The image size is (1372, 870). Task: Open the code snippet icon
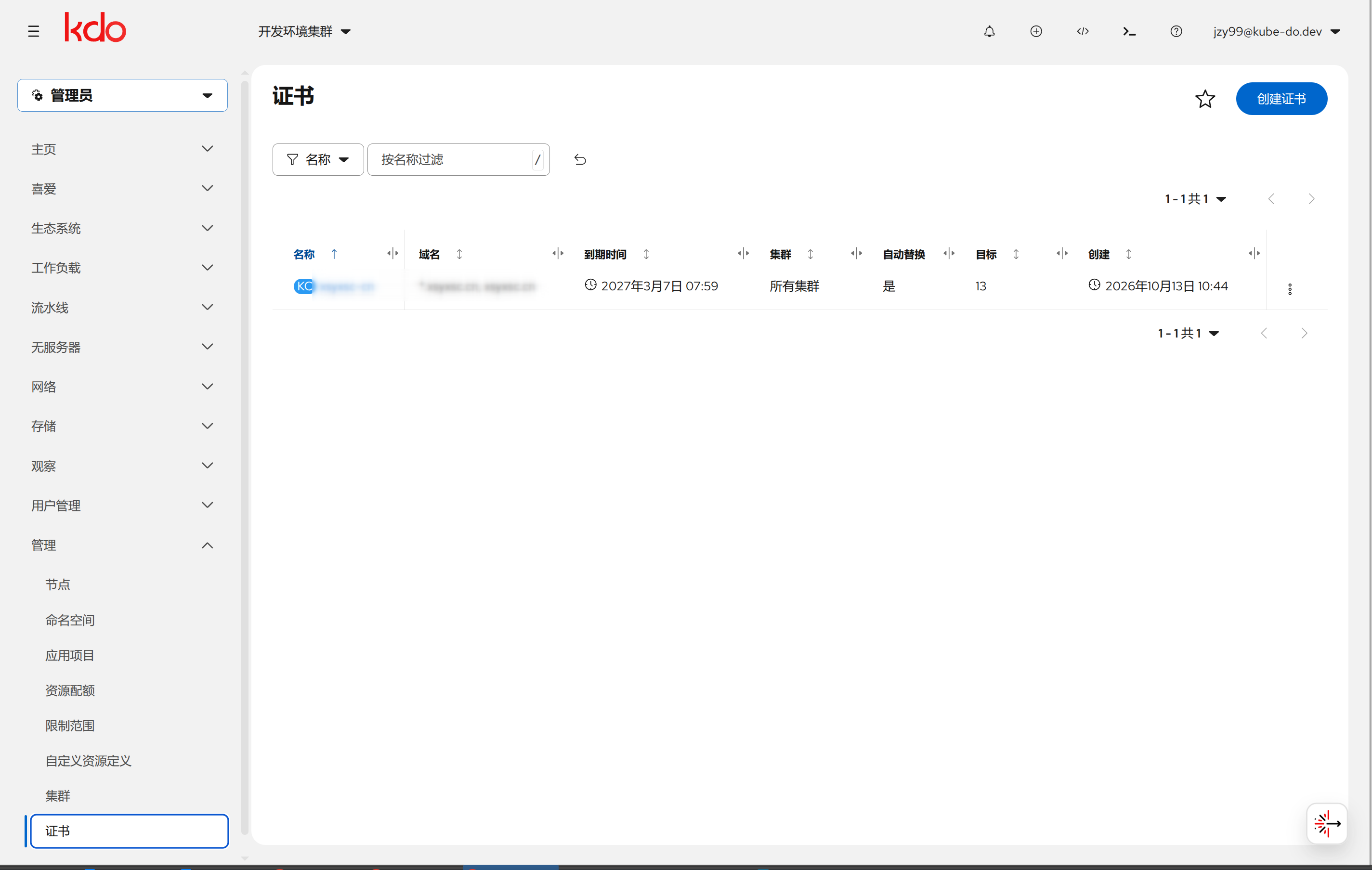coord(1083,31)
